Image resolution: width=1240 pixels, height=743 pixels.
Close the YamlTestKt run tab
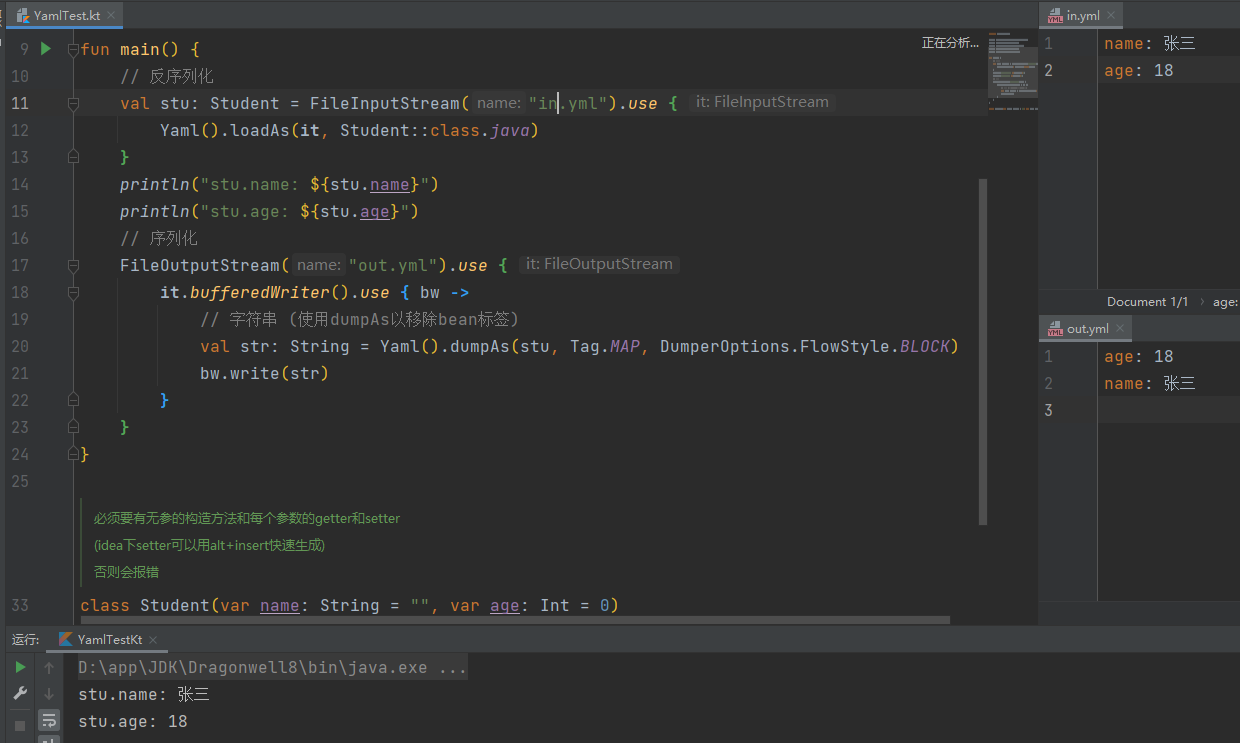(x=154, y=639)
